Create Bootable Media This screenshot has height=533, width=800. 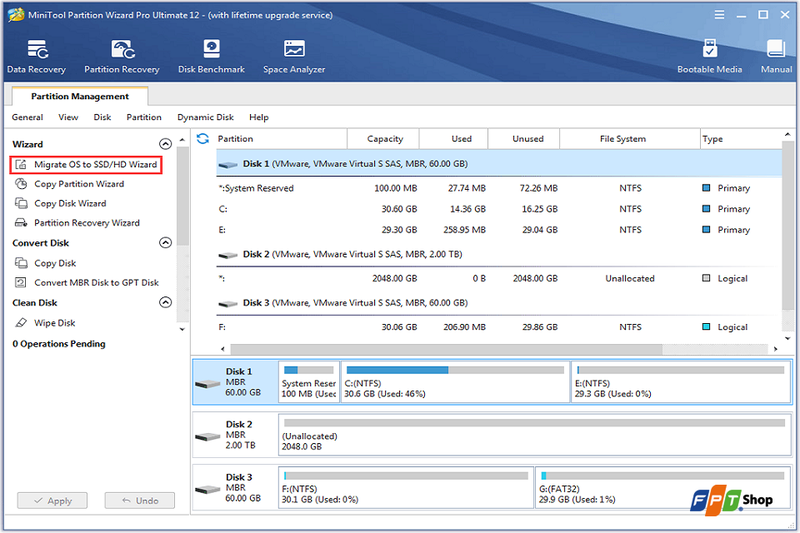pyautogui.click(x=709, y=56)
